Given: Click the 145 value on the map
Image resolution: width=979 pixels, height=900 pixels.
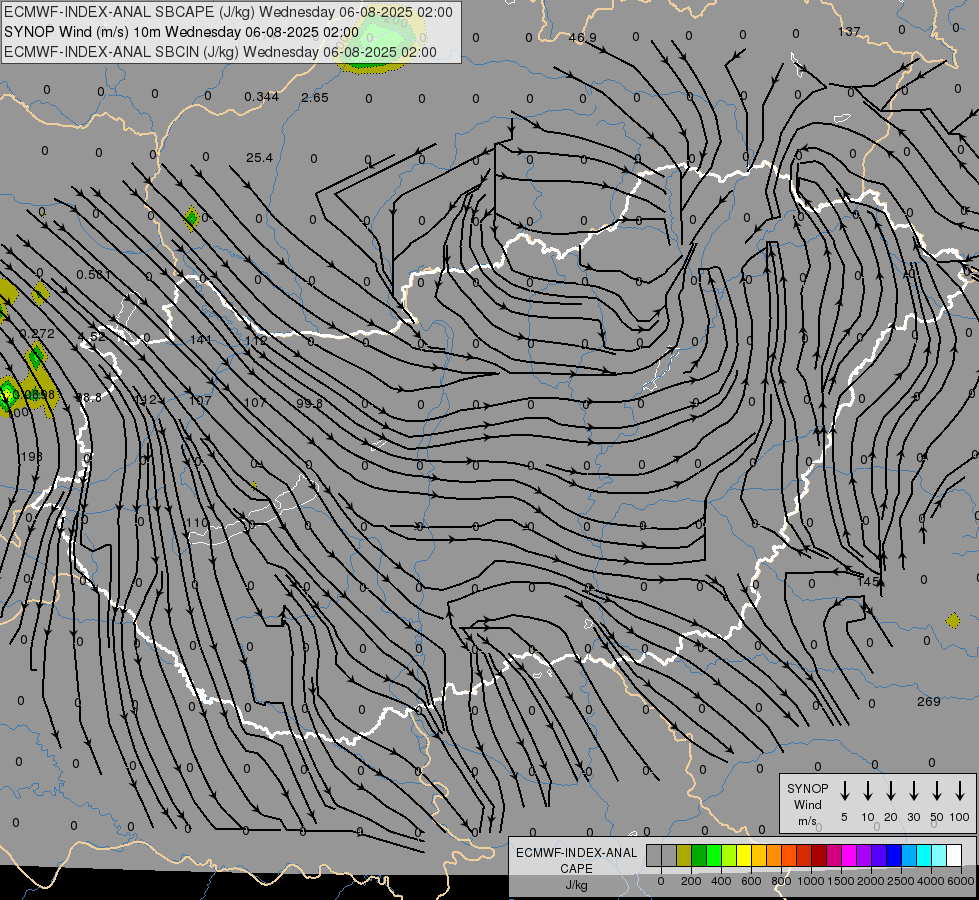Looking at the screenshot, I should pos(868,581).
